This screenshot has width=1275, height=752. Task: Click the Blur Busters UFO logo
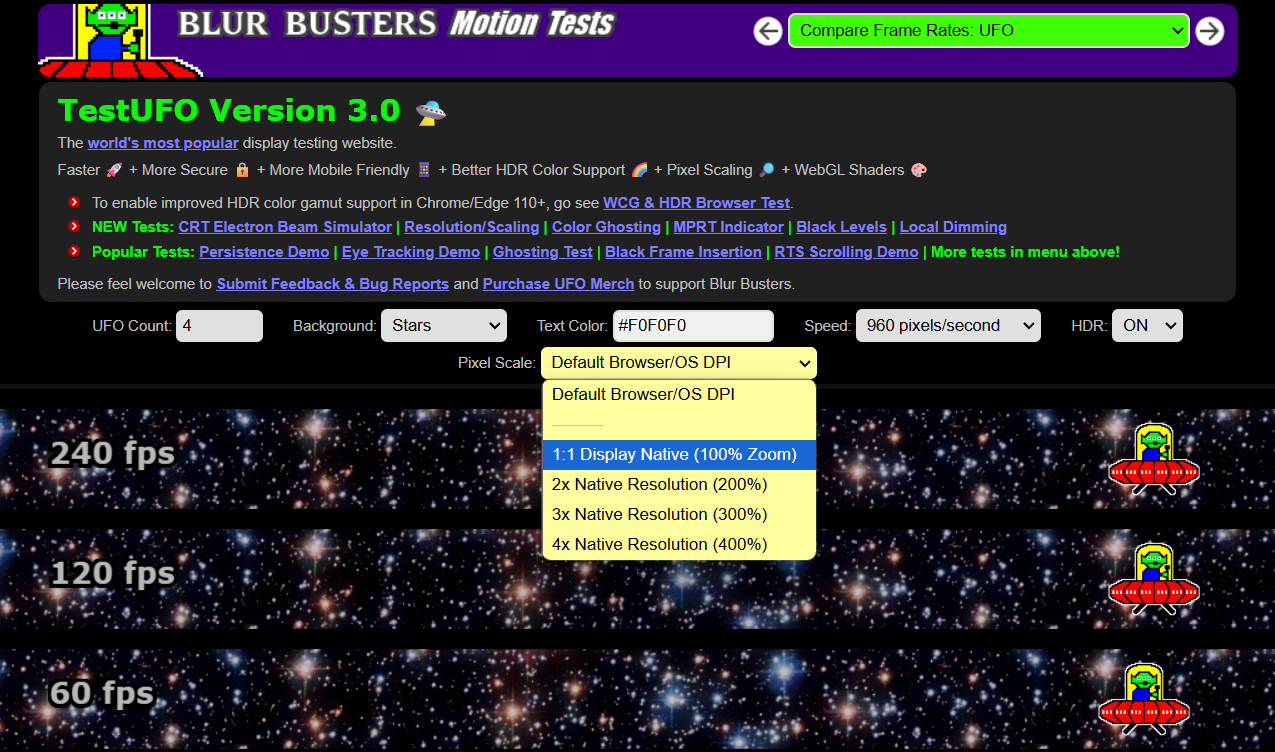click(120, 40)
